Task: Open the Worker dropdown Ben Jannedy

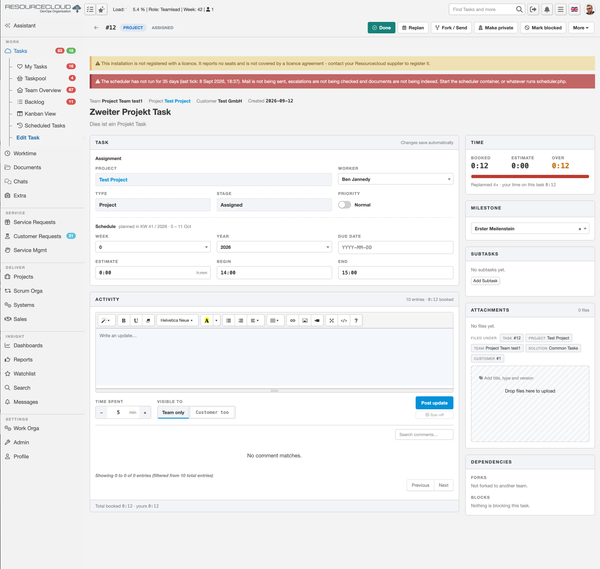Action: tap(395, 179)
